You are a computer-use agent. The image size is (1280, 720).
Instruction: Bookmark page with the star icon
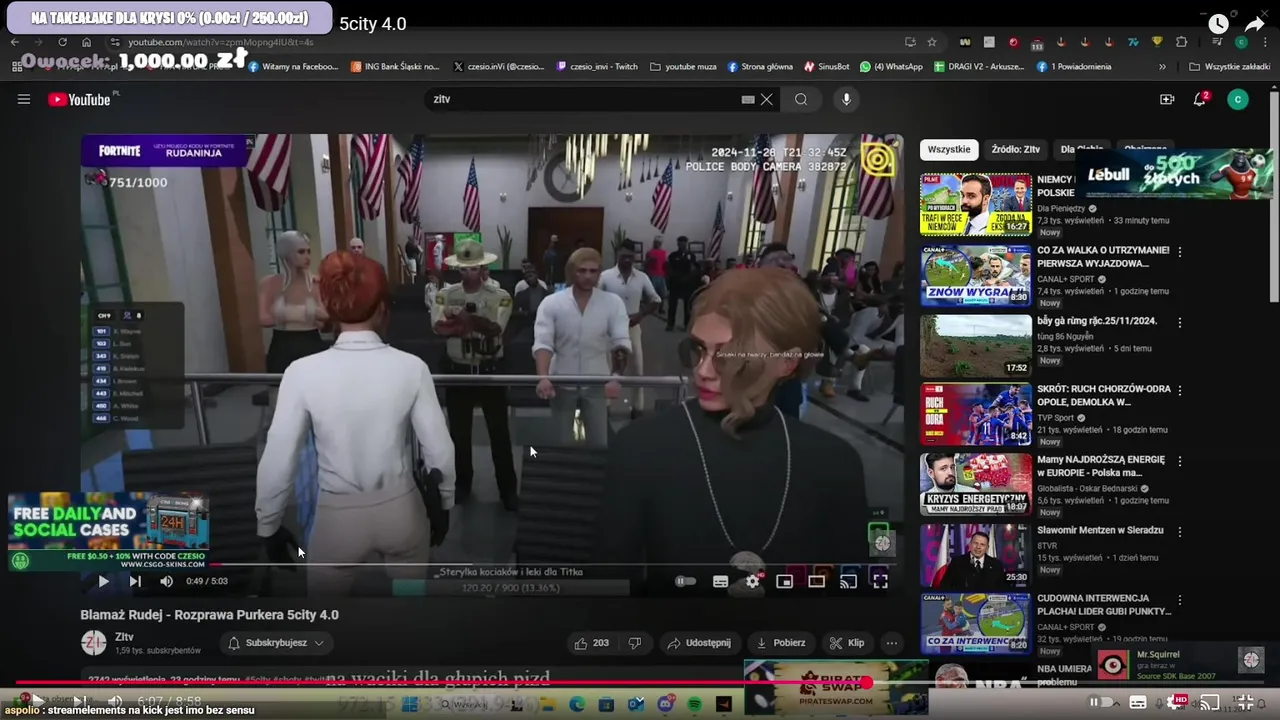tap(932, 42)
